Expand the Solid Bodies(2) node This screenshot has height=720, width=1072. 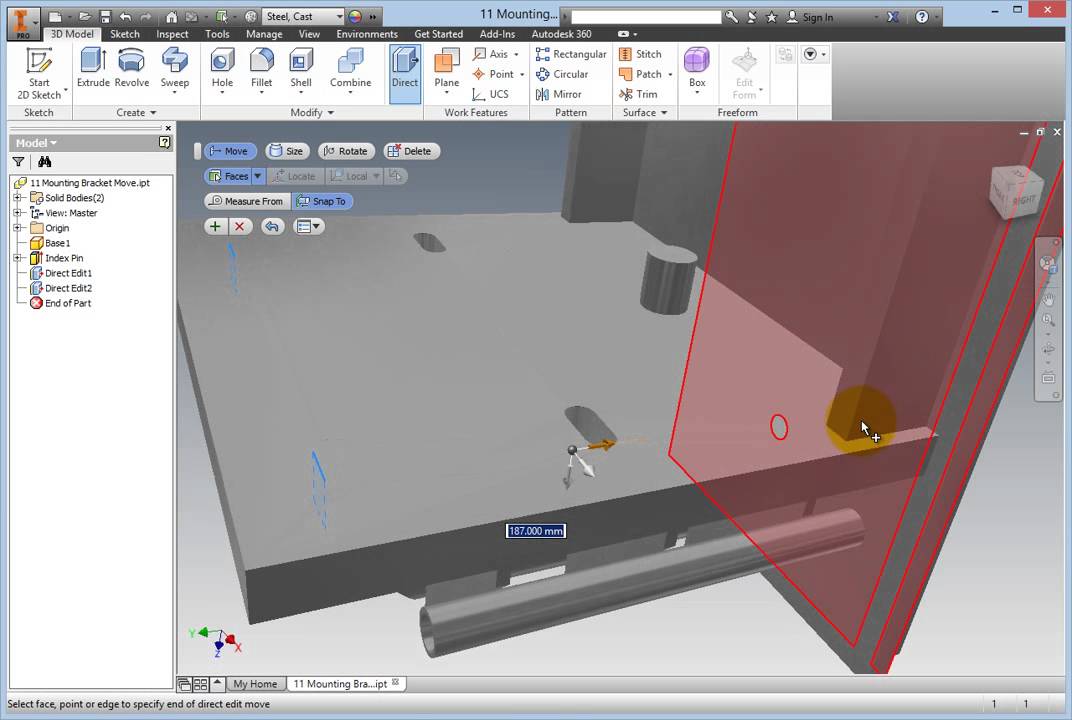click(x=17, y=198)
